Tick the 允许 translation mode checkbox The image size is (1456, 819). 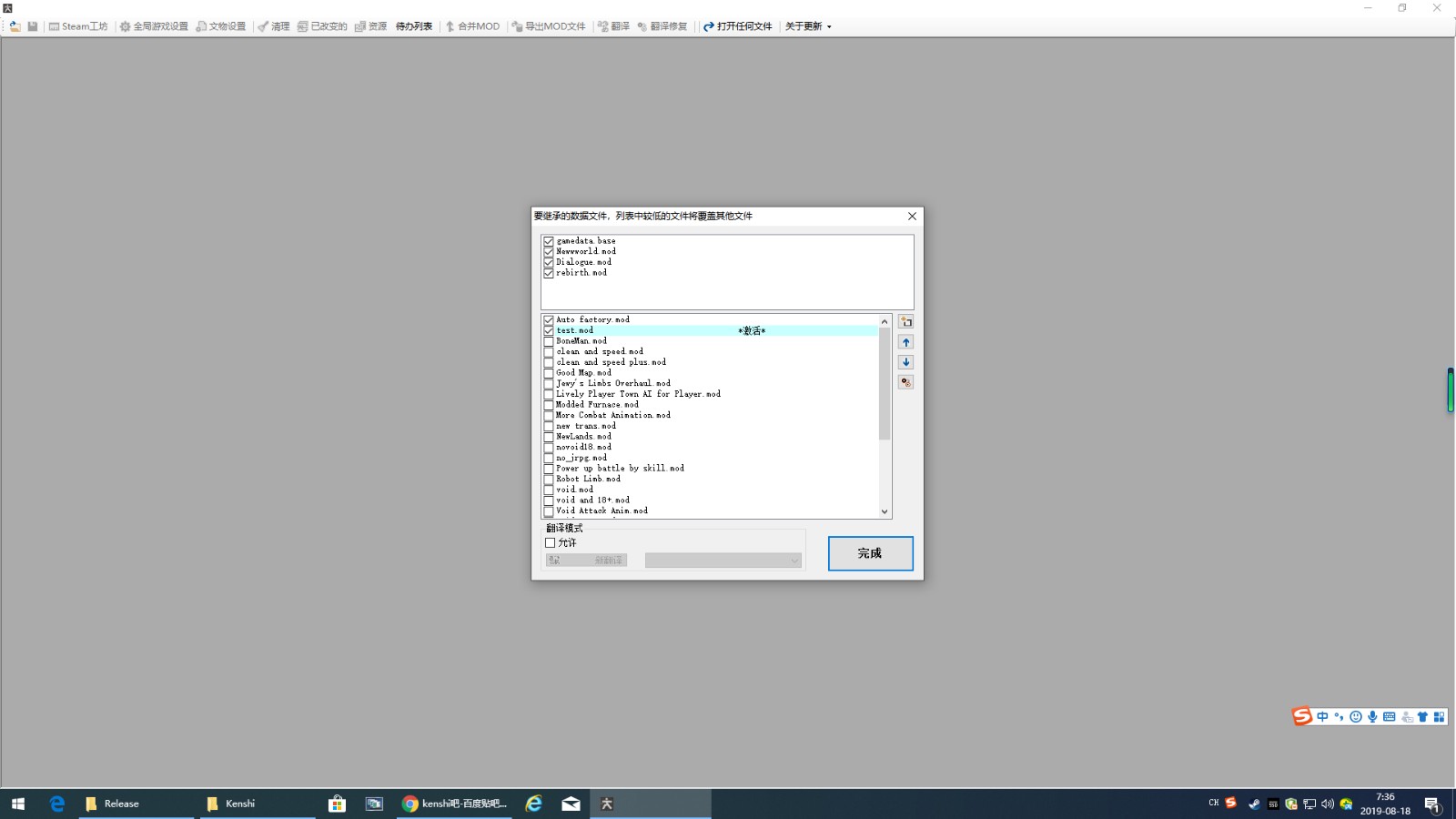[550, 543]
